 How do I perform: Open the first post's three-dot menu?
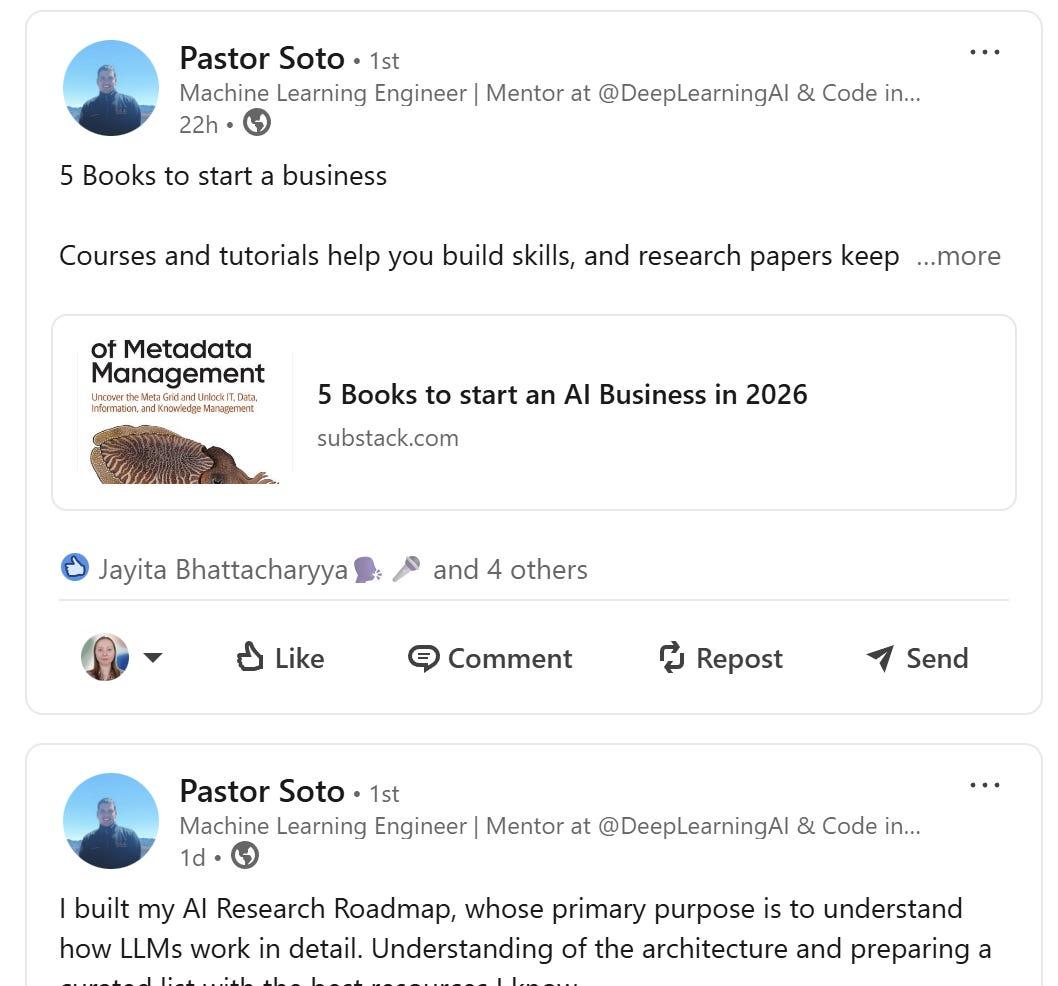[984, 52]
